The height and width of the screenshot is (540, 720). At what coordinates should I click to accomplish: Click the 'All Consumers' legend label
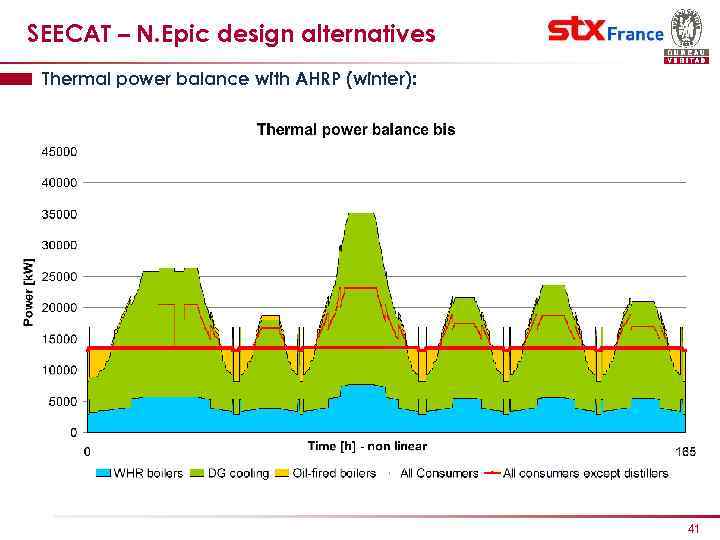(439, 473)
